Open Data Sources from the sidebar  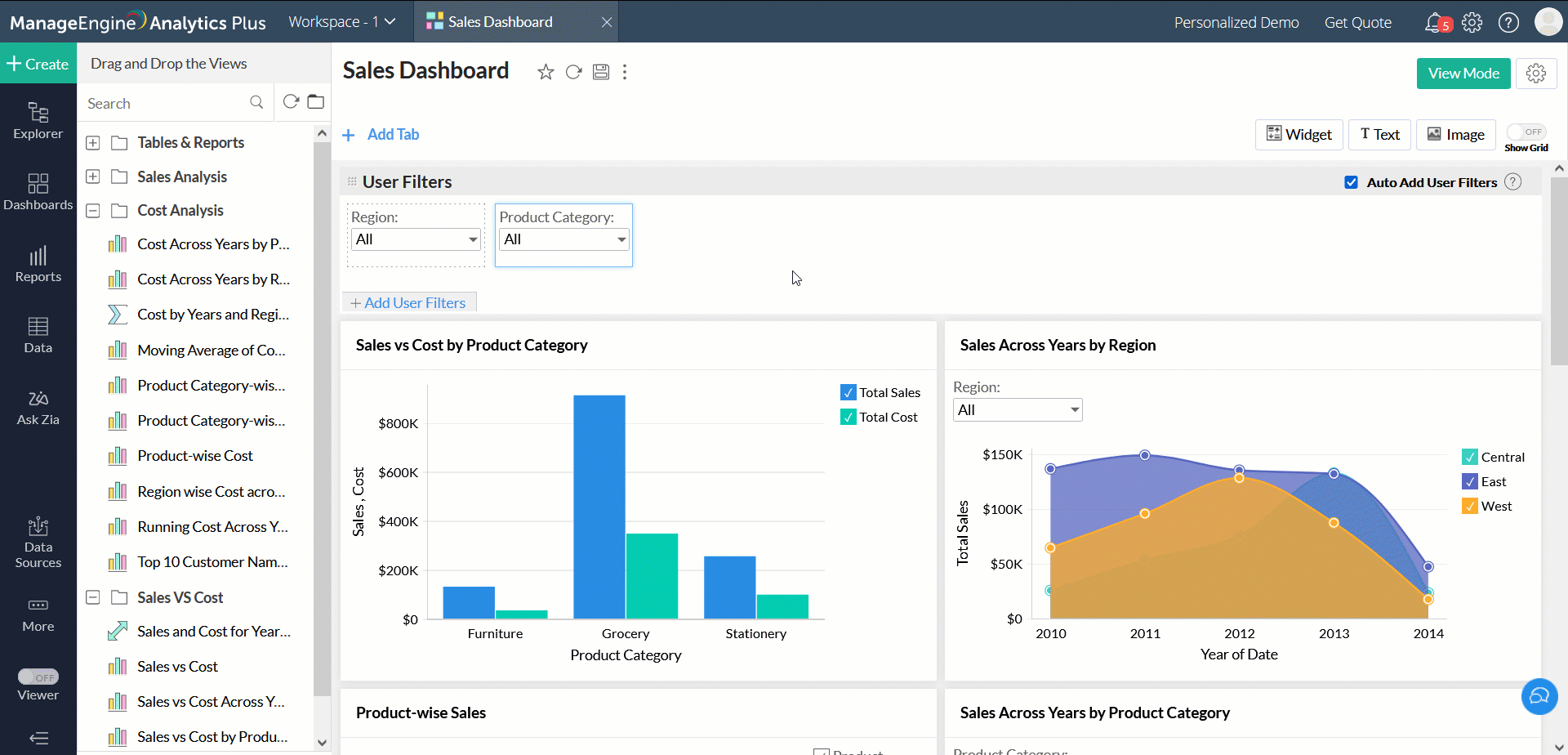pos(38,542)
